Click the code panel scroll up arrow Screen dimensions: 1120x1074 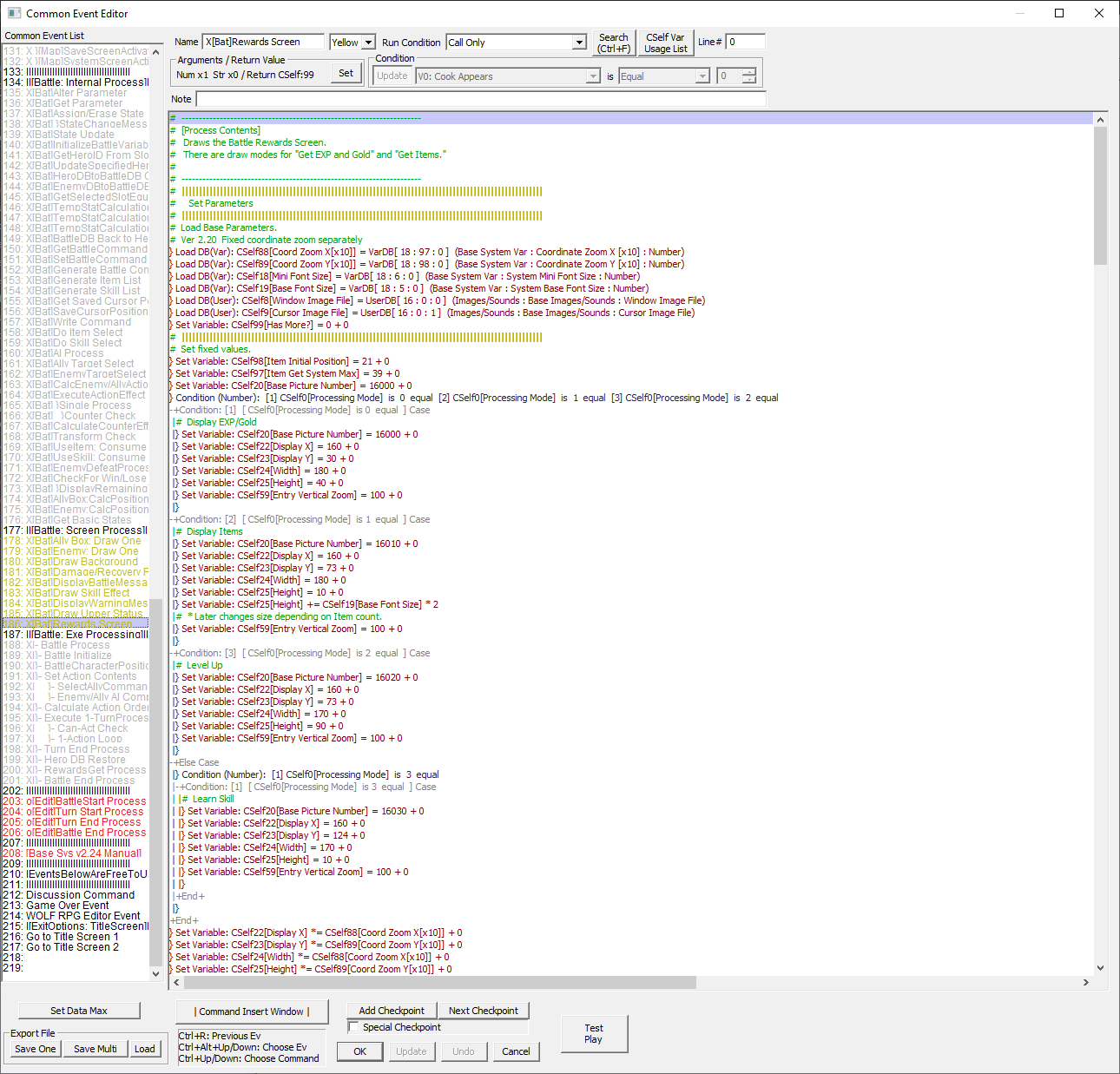1101,119
